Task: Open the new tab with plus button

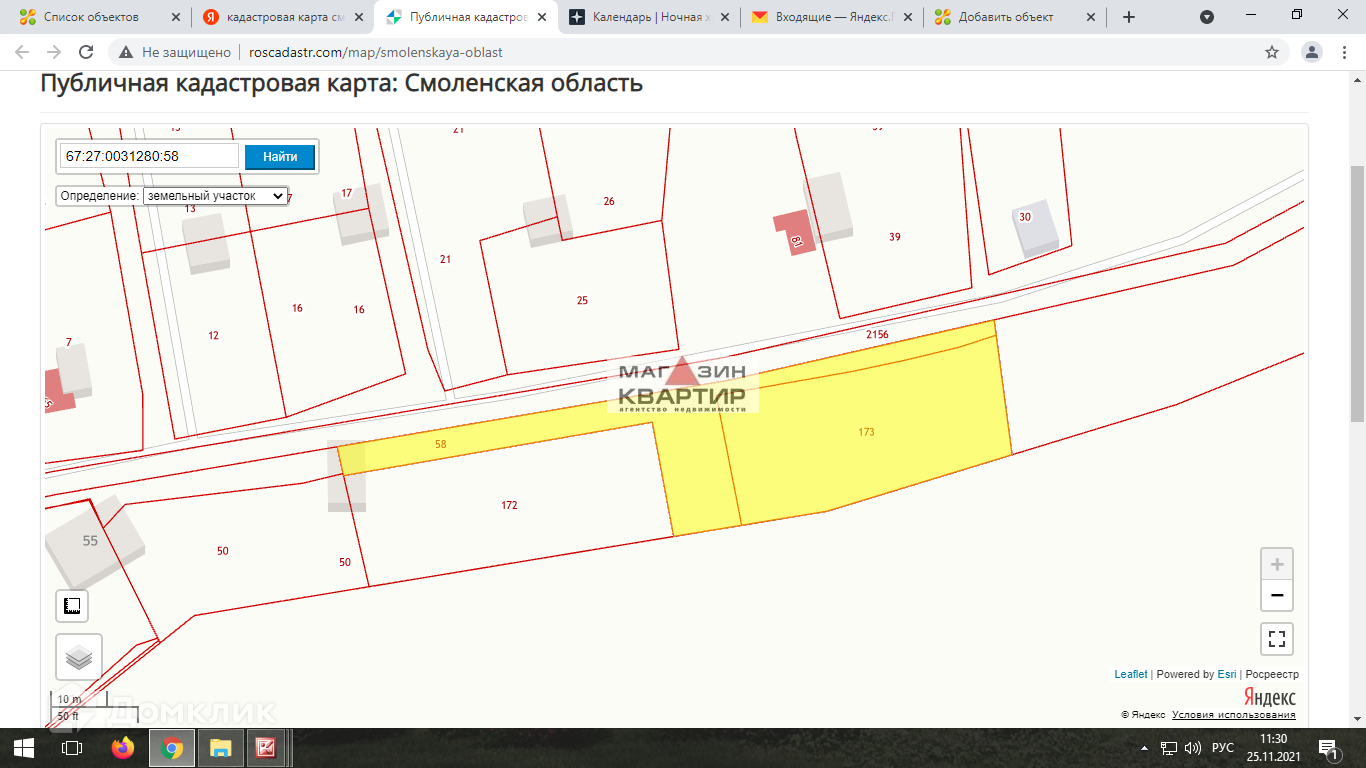Action: (x=1129, y=17)
